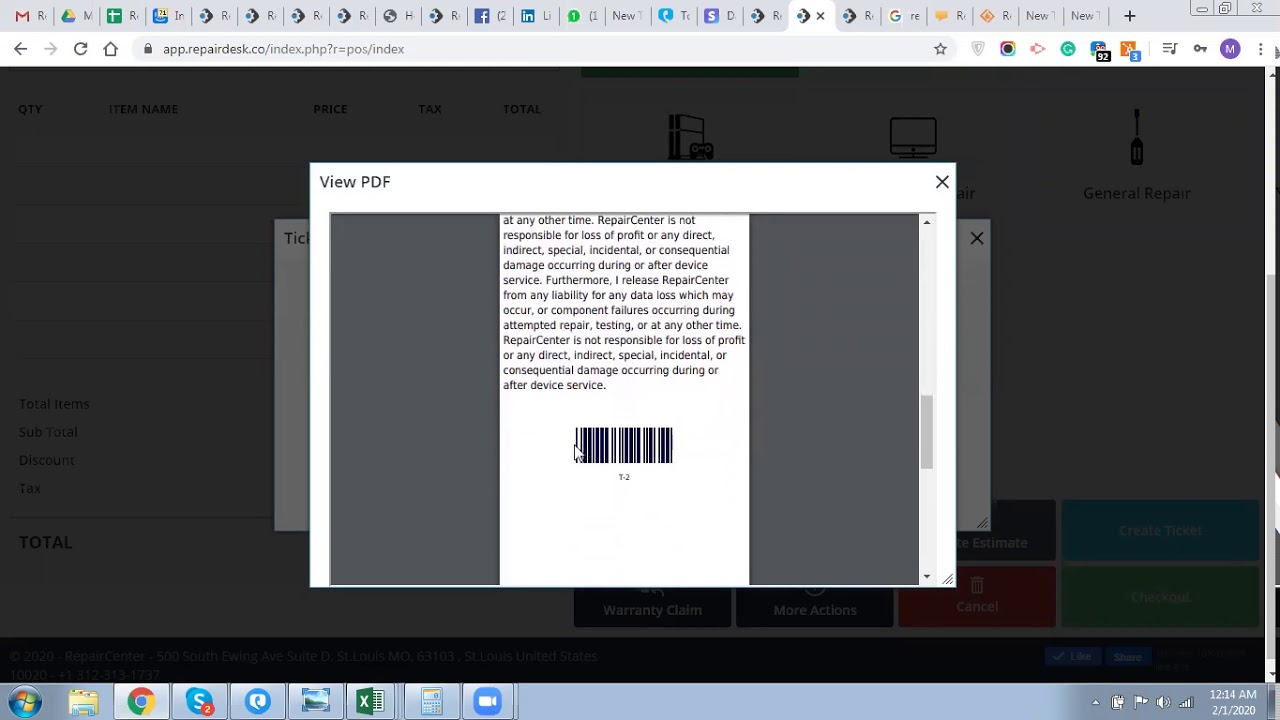The width and height of the screenshot is (1280, 720).
Task: Close the active RepairDesk tab
Action: pyautogui.click(x=821, y=16)
